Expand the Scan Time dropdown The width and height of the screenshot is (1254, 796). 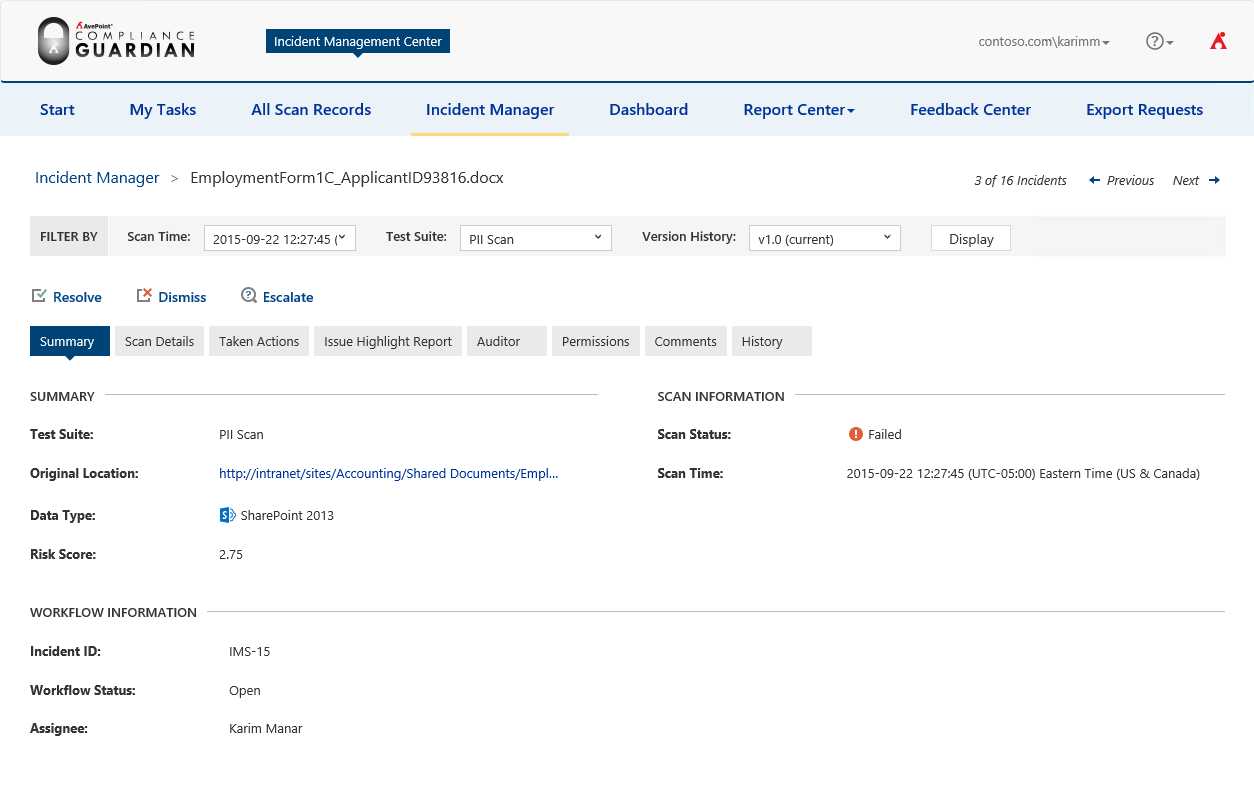(x=280, y=238)
